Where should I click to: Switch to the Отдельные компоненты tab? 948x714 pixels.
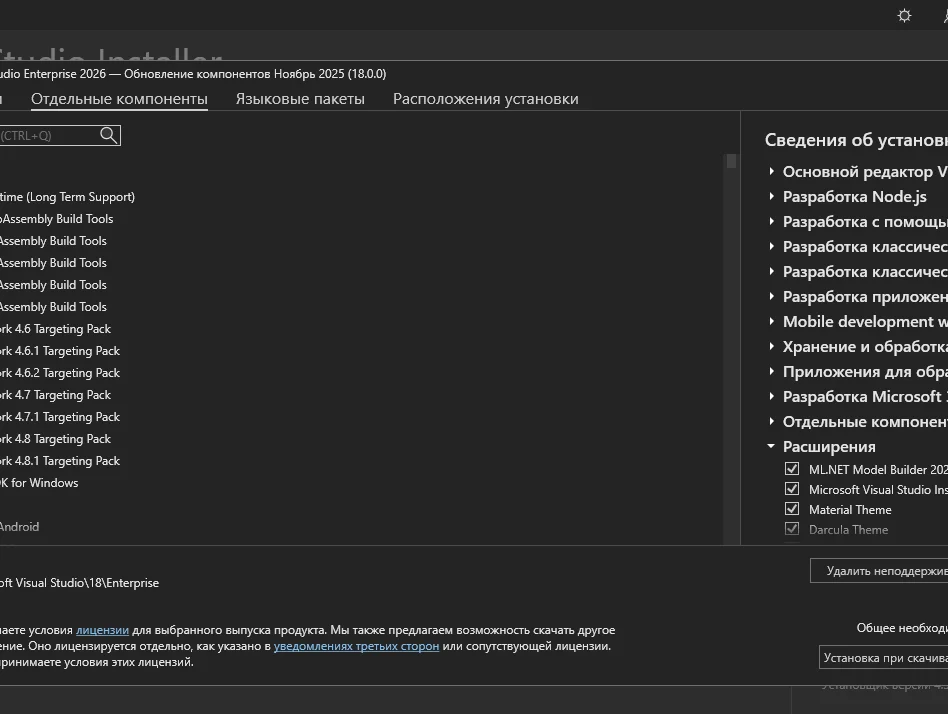119,99
